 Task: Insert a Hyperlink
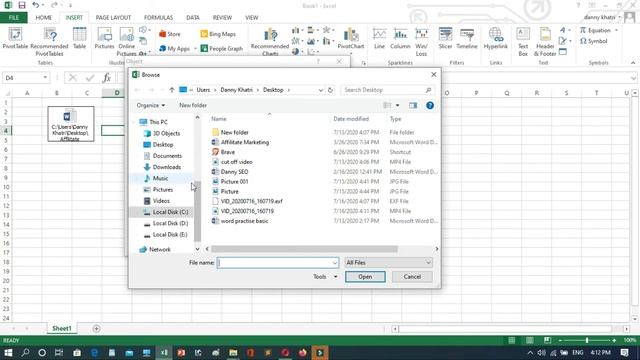[x=496, y=38]
